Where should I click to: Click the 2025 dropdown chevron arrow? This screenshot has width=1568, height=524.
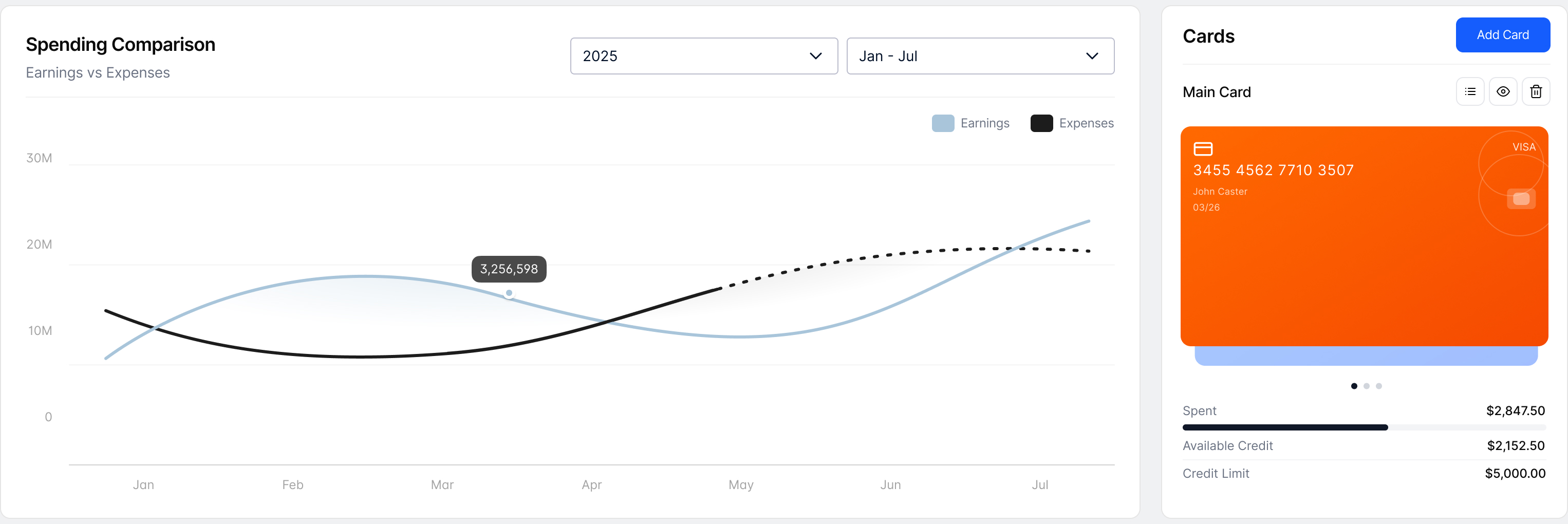(816, 56)
